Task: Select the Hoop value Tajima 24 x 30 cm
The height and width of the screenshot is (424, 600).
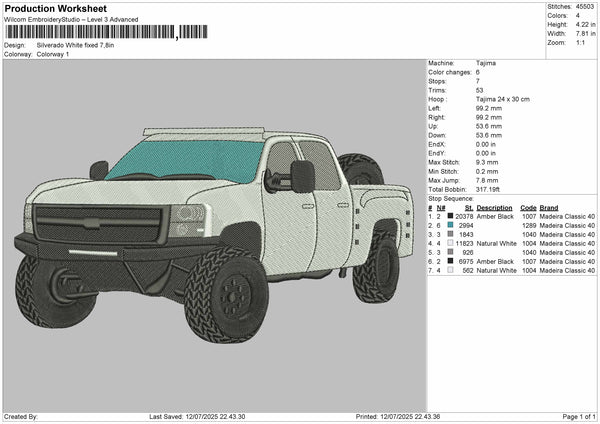Action: point(503,99)
